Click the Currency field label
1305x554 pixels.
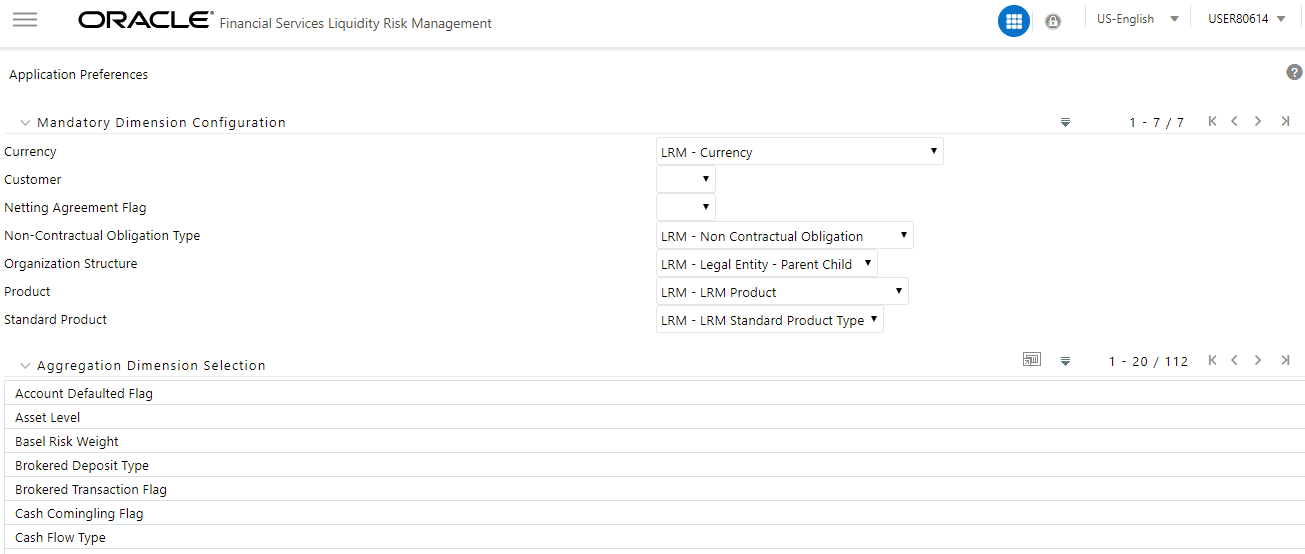pyautogui.click(x=30, y=152)
